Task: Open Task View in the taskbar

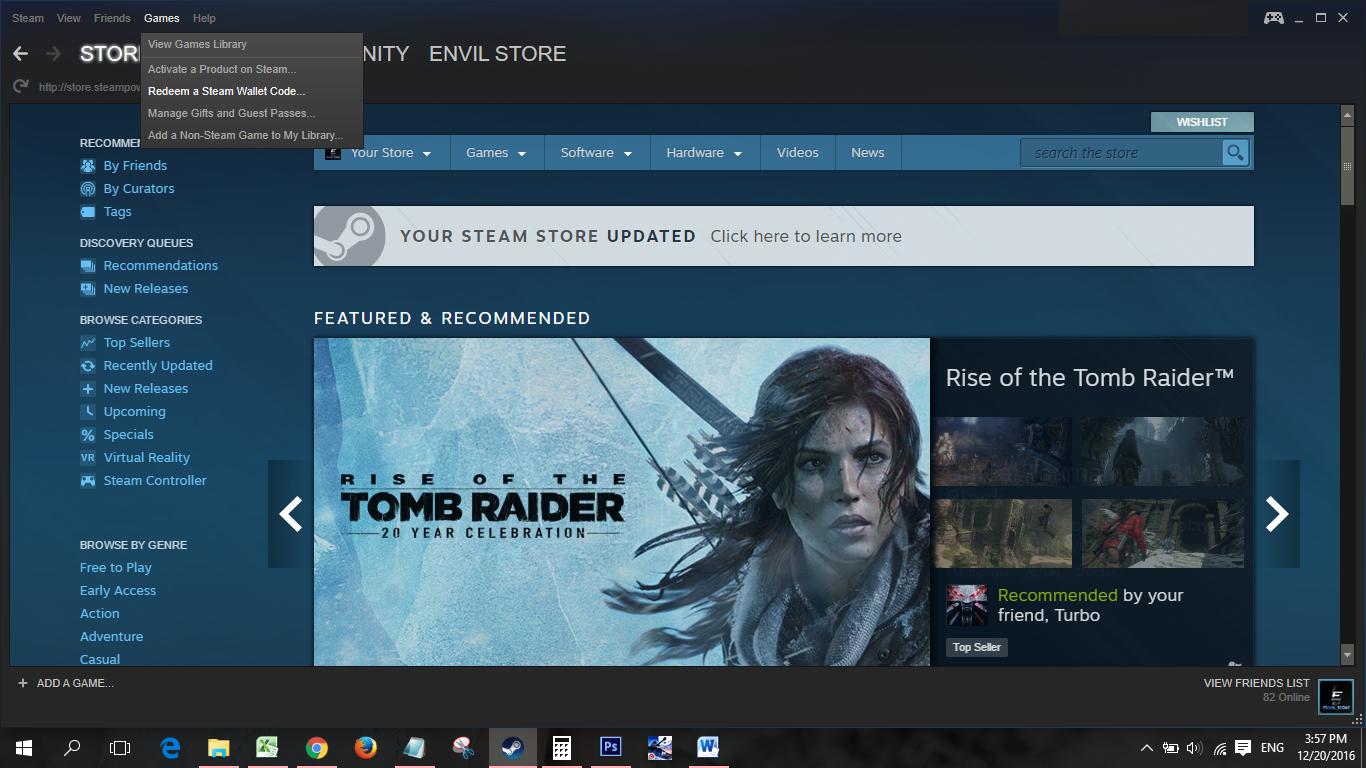Action: 120,747
